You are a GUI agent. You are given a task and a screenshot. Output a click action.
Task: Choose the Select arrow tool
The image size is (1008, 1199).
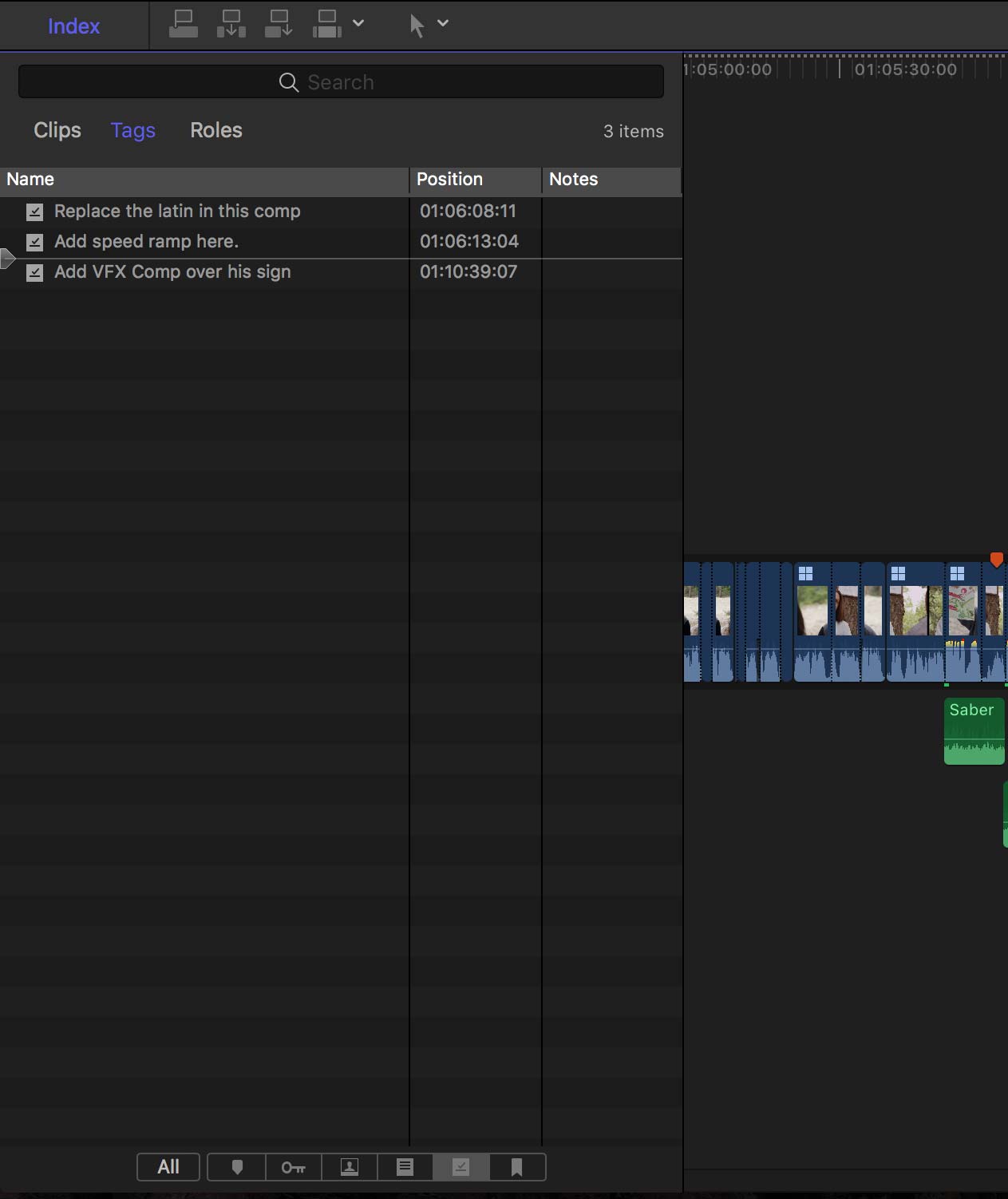417,26
